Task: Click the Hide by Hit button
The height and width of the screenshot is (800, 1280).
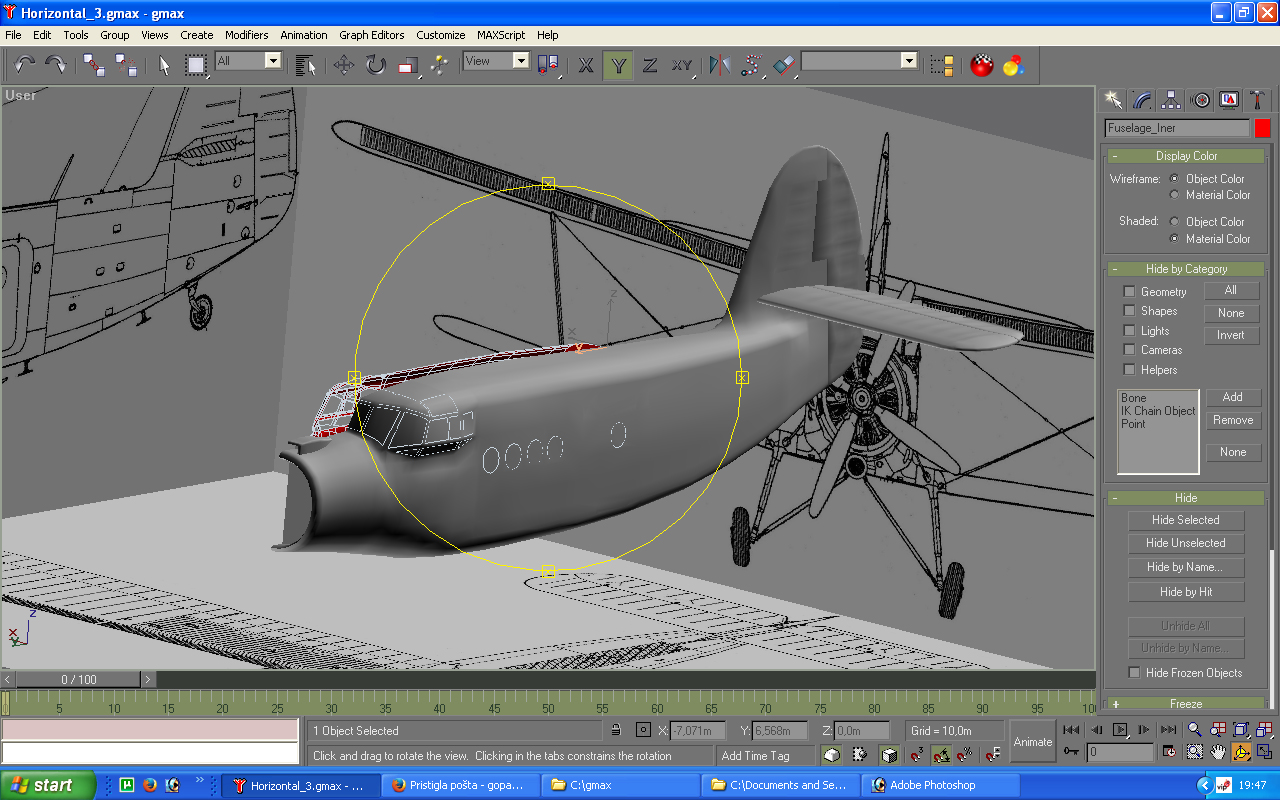Action: pos(1186,592)
